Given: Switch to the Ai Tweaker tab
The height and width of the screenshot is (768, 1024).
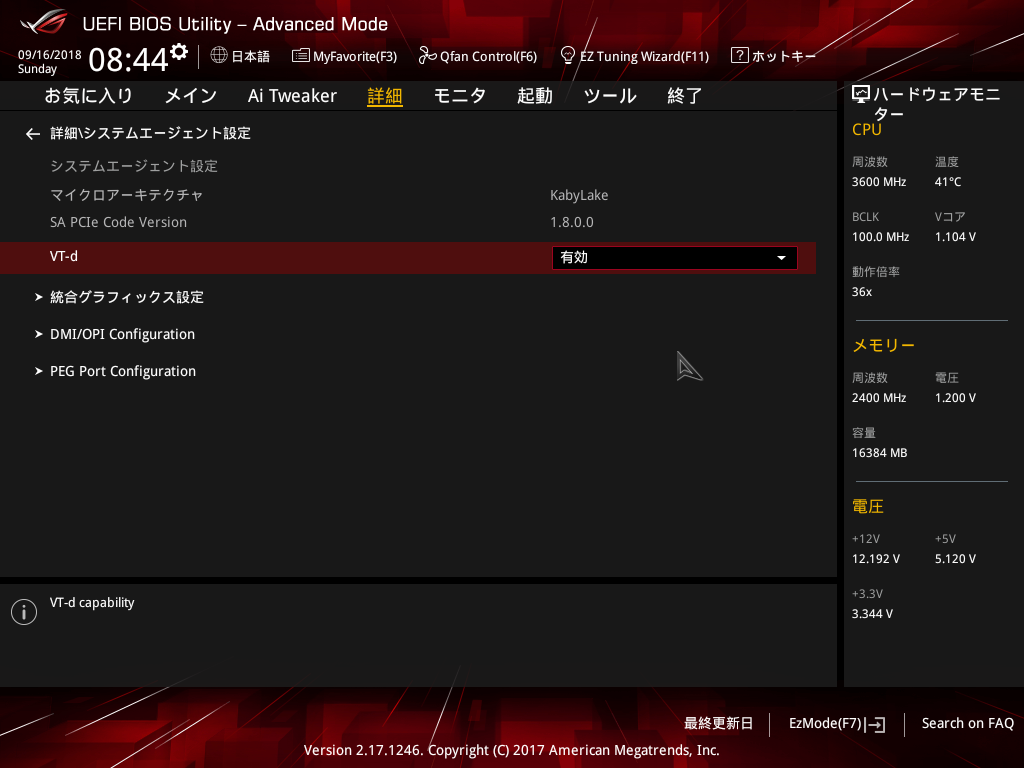Looking at the screenshot, I should (291, 95).
